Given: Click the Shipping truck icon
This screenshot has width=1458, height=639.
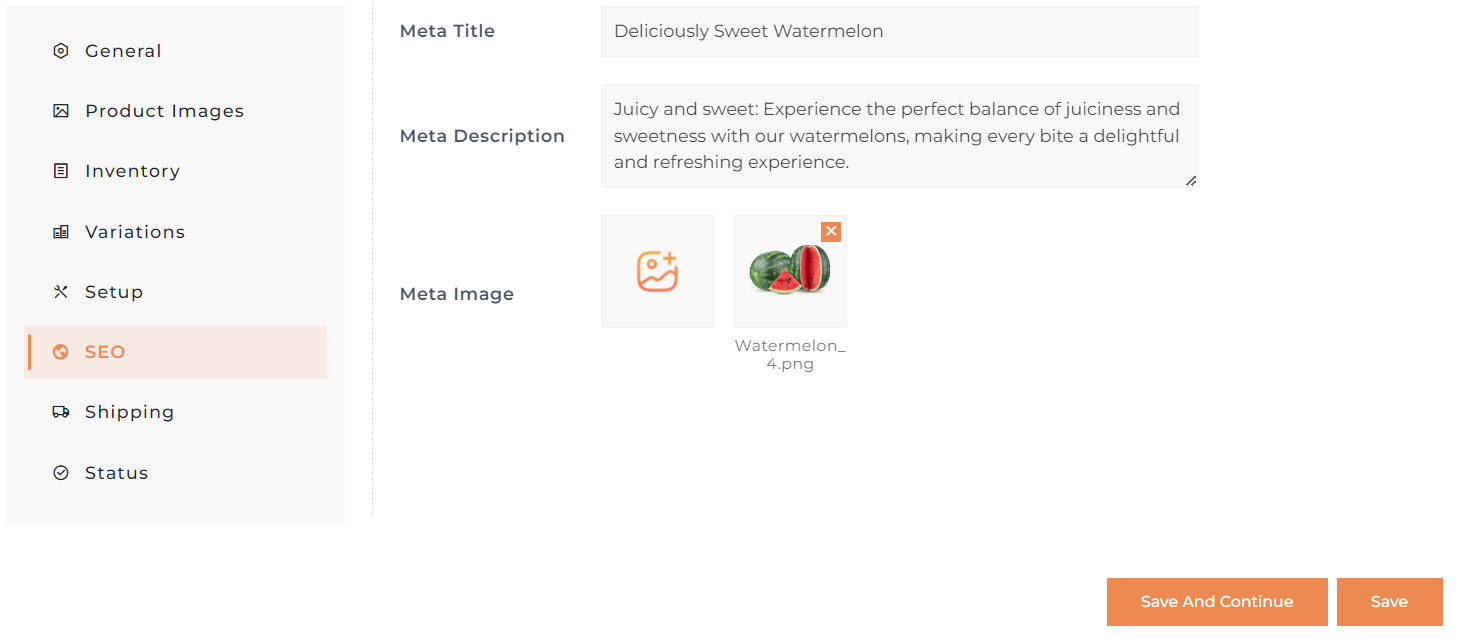Looking at the screenshot, I should click(61, 412).
